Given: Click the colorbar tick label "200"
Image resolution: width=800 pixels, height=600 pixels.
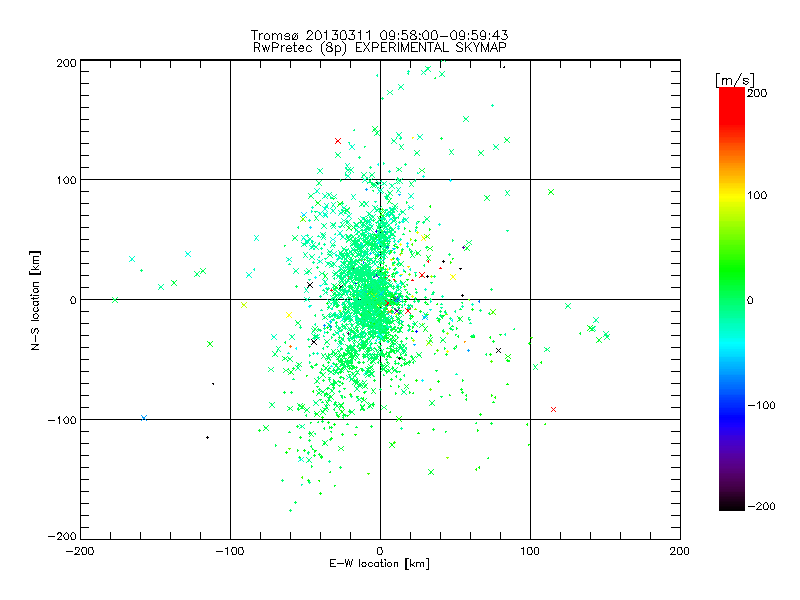Looking at the screenshot, I should [x=757, y=93].
